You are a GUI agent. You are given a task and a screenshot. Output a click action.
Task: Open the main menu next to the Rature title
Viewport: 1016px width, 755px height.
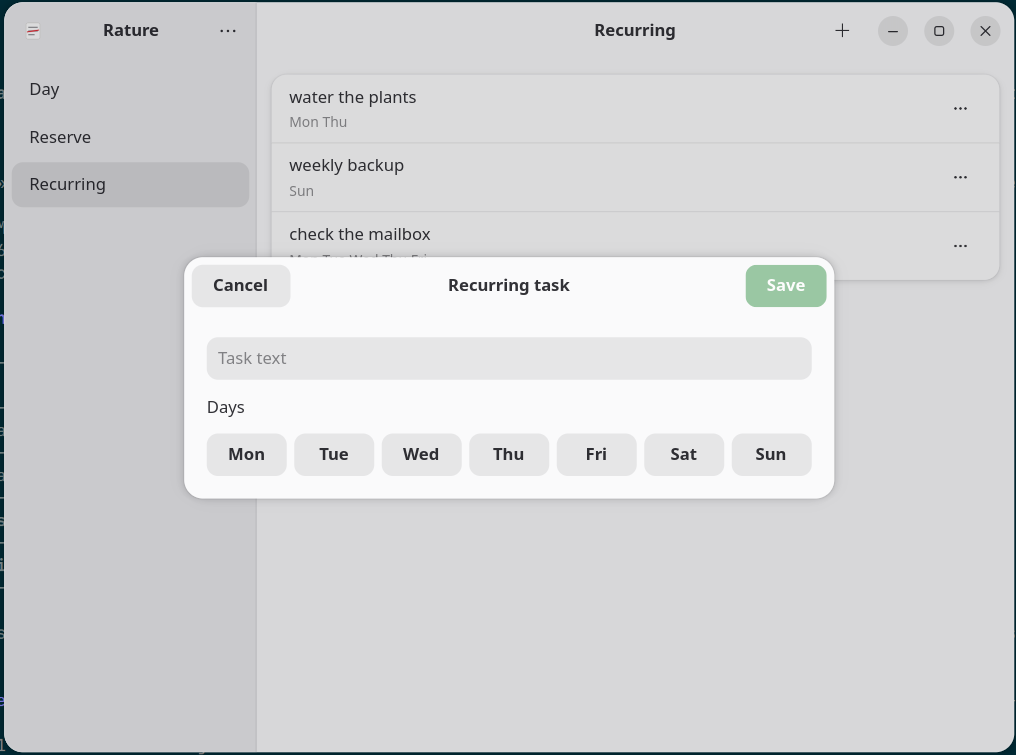[227, 30]
